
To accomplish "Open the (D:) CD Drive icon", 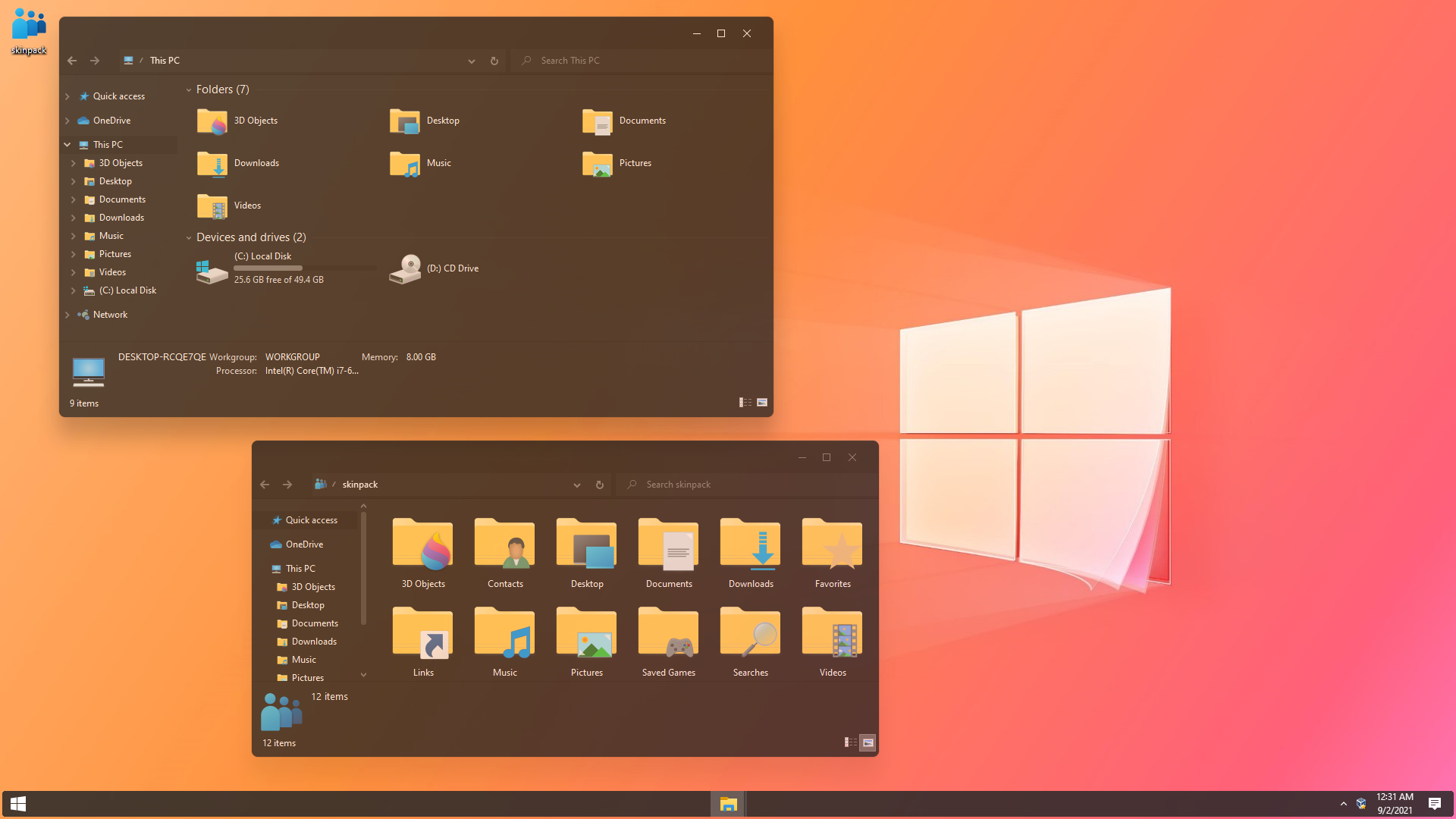I will 405,268.
